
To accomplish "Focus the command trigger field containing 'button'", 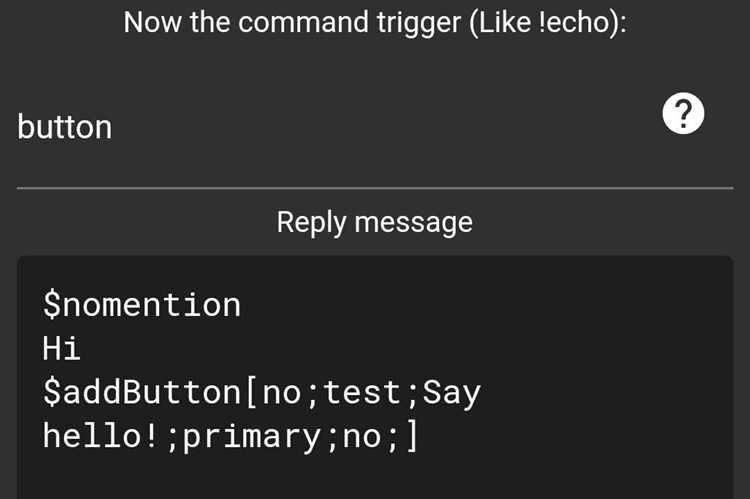I will (335, 127).
